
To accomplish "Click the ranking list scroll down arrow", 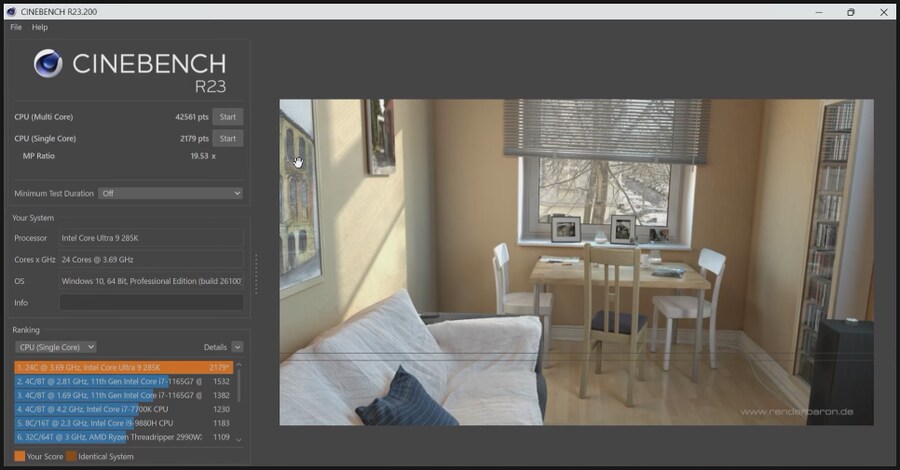I will point(238,440).
